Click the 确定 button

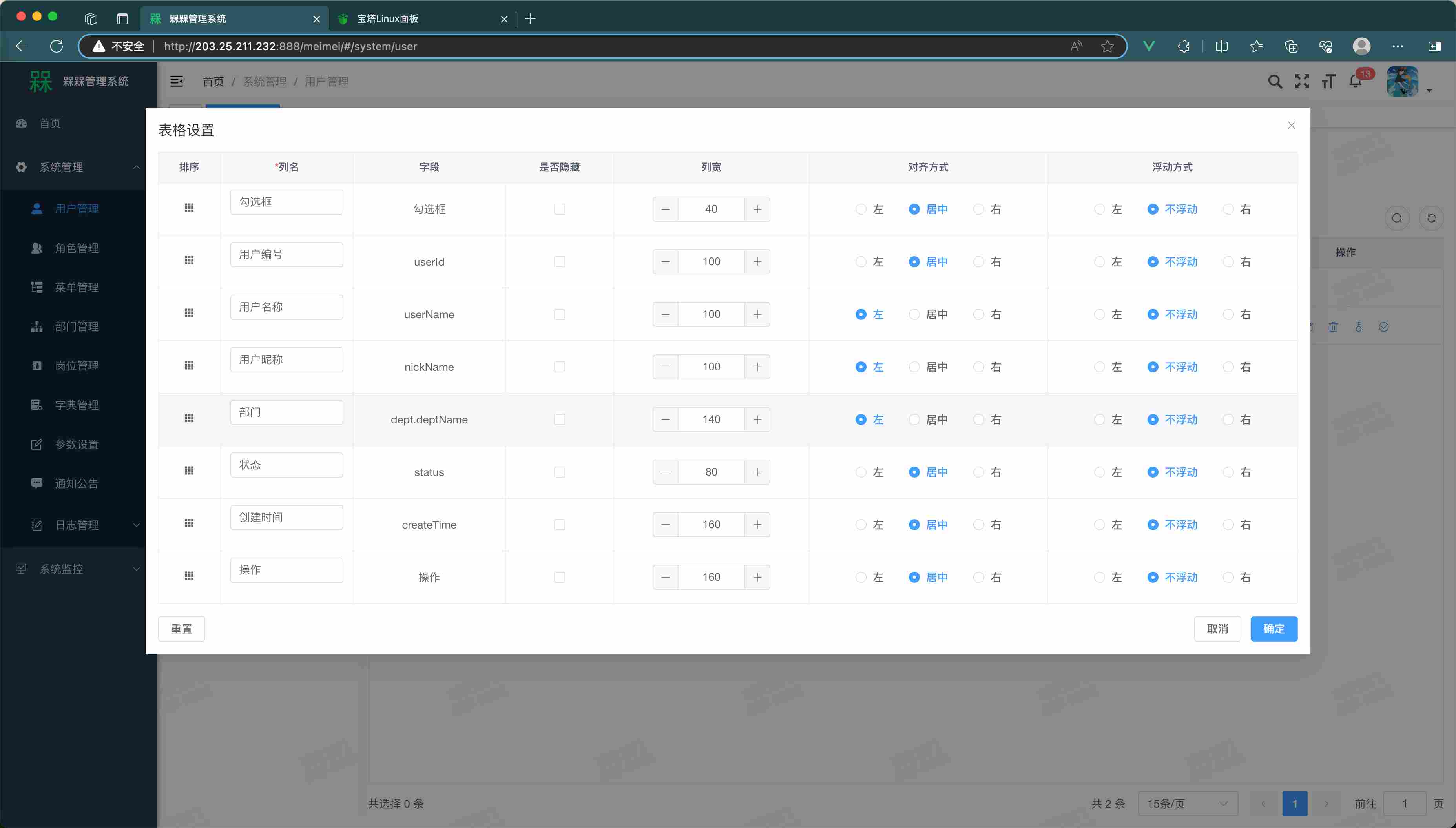coord(1274,629)
